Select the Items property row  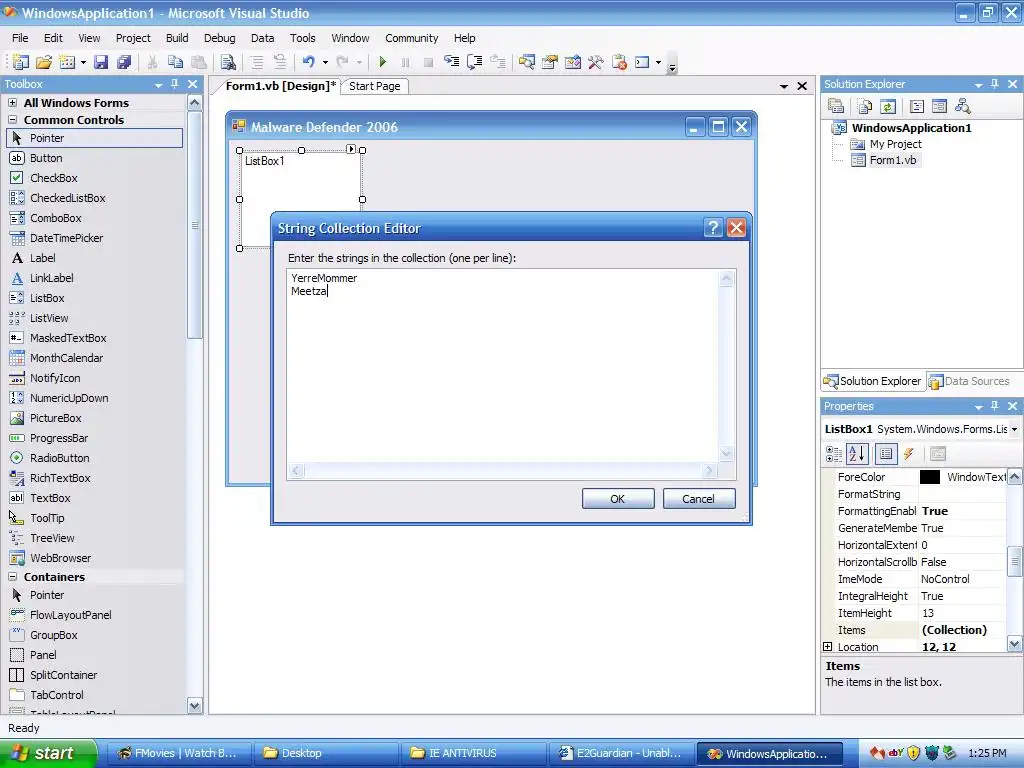click(x=914, y=630)
